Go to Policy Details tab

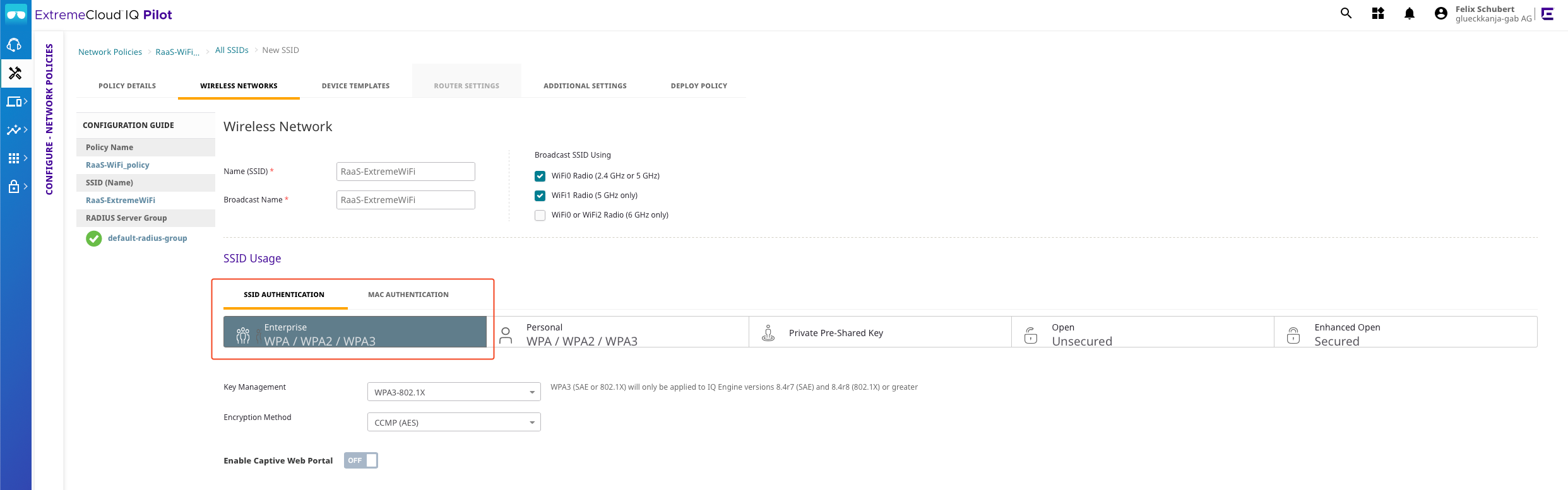pyautogui.click(x=127, y=86)
